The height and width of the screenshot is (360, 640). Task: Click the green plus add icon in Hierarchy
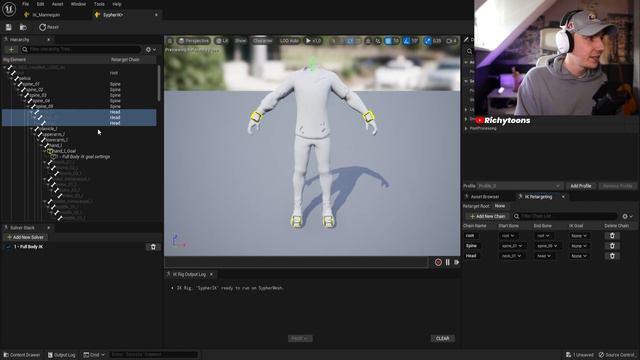click(11, 49)
